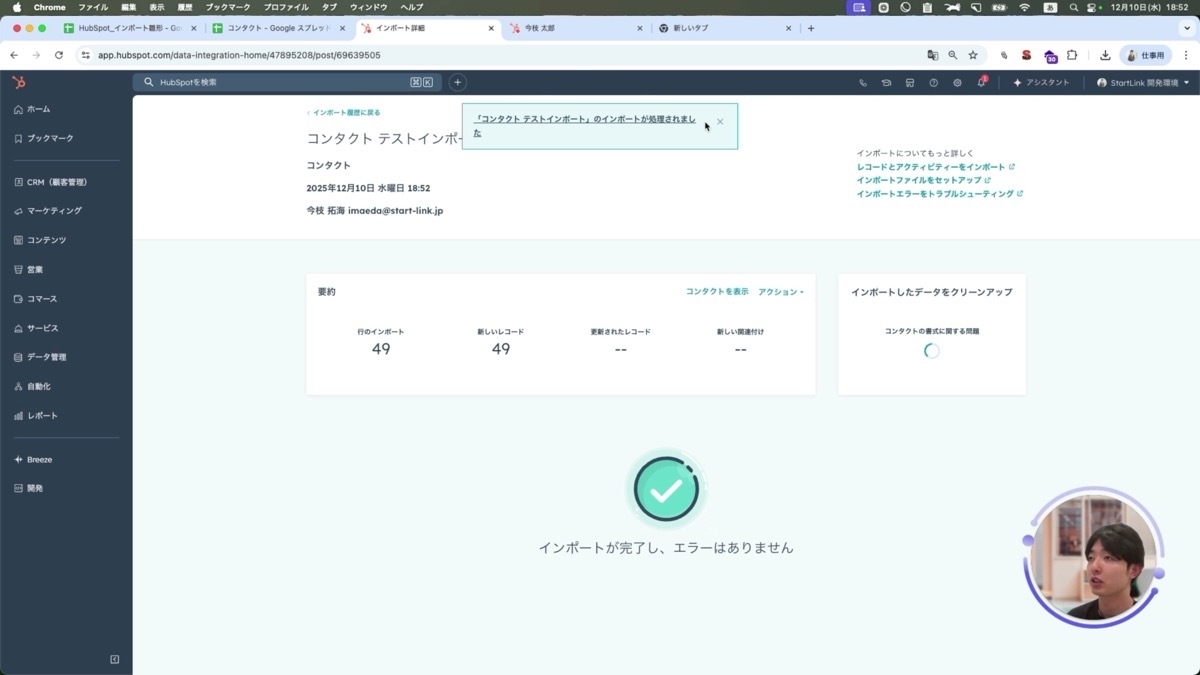Open the データ管理 sidebar section
Image resolution: width=1200 pixels, height=675 pixels.
tap(46, 357)
